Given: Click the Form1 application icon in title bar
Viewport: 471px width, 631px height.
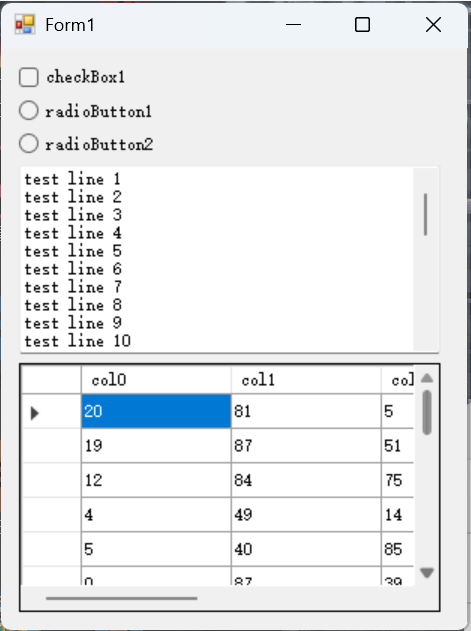Looking at the screenshot, I should [25, 25].
